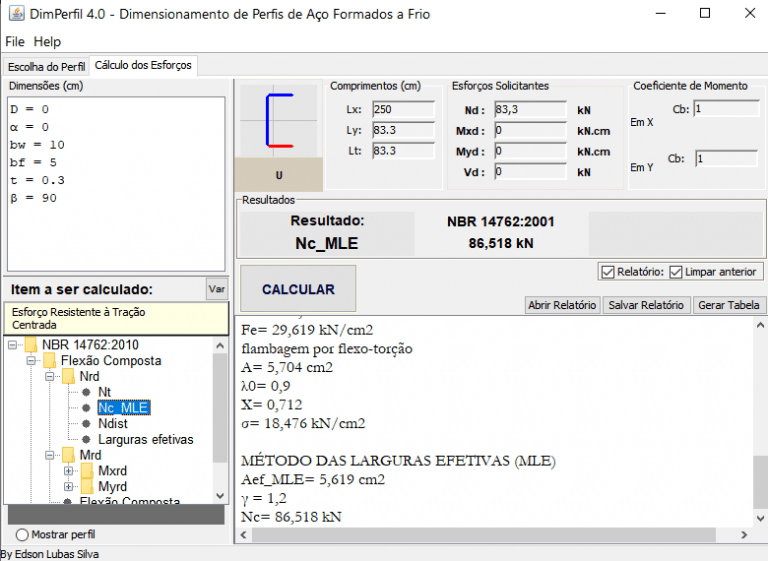Click 'bw = 10' in dimensions list
The width and height of the screenshot is (768, 561).
37,145
